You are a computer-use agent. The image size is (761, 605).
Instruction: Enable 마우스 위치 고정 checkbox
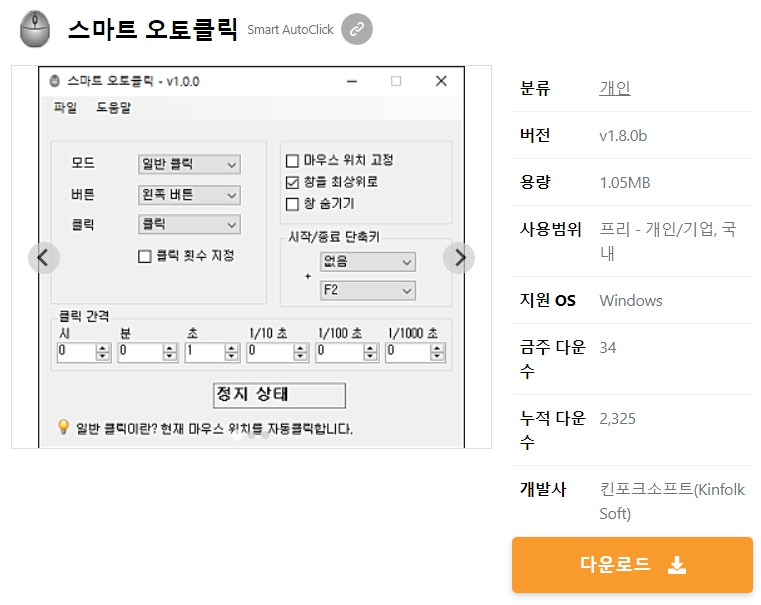point(292,161)
